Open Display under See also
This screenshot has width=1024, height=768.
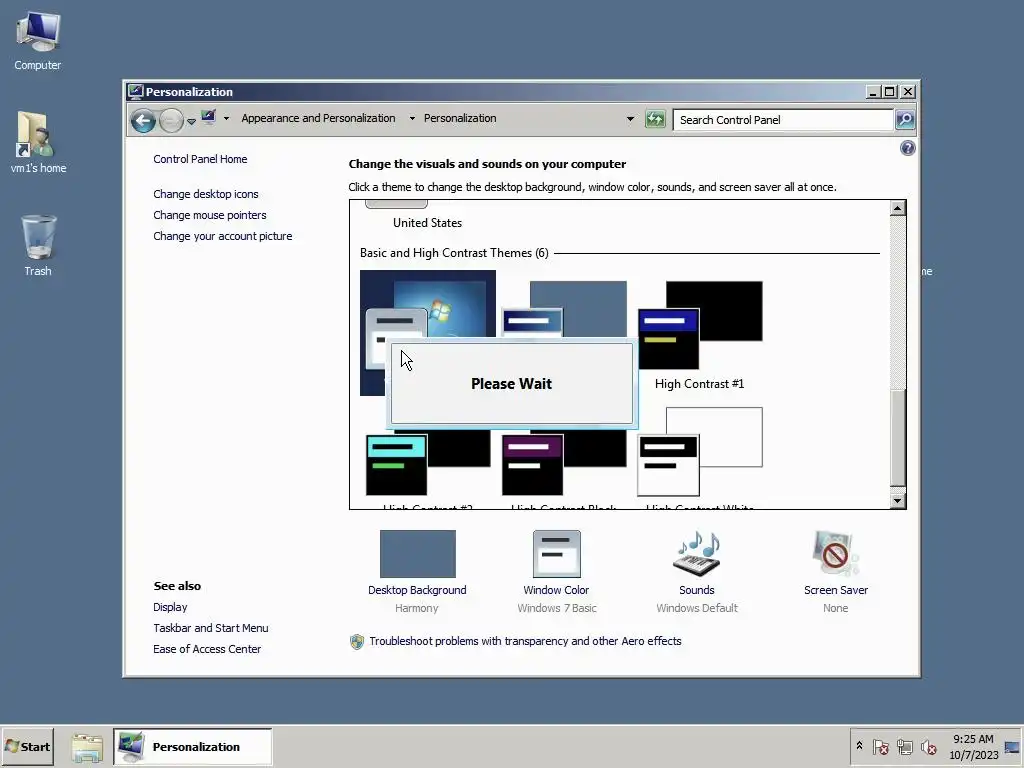pyautogui.click(x=170, y=607)
